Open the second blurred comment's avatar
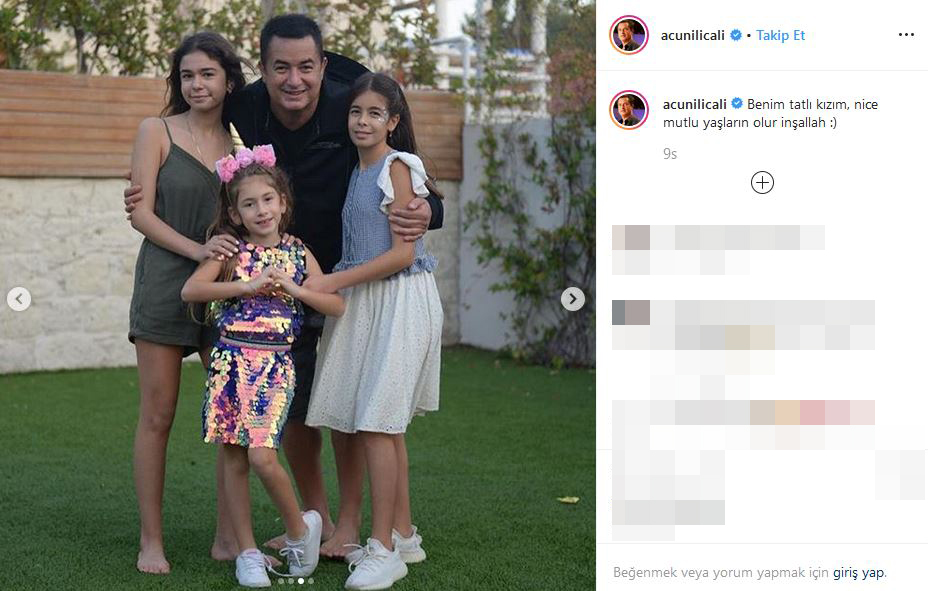Screen dimensions: 928x591 [x=631, y=312]
